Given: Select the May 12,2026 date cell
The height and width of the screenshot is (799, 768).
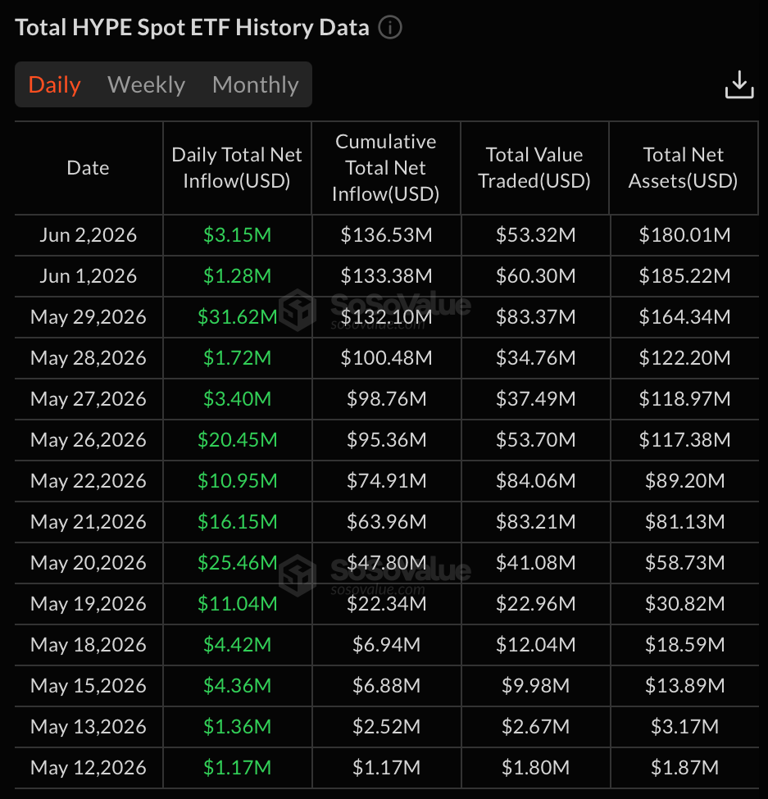Looking at the screenshot, I should tap(88, 767).
